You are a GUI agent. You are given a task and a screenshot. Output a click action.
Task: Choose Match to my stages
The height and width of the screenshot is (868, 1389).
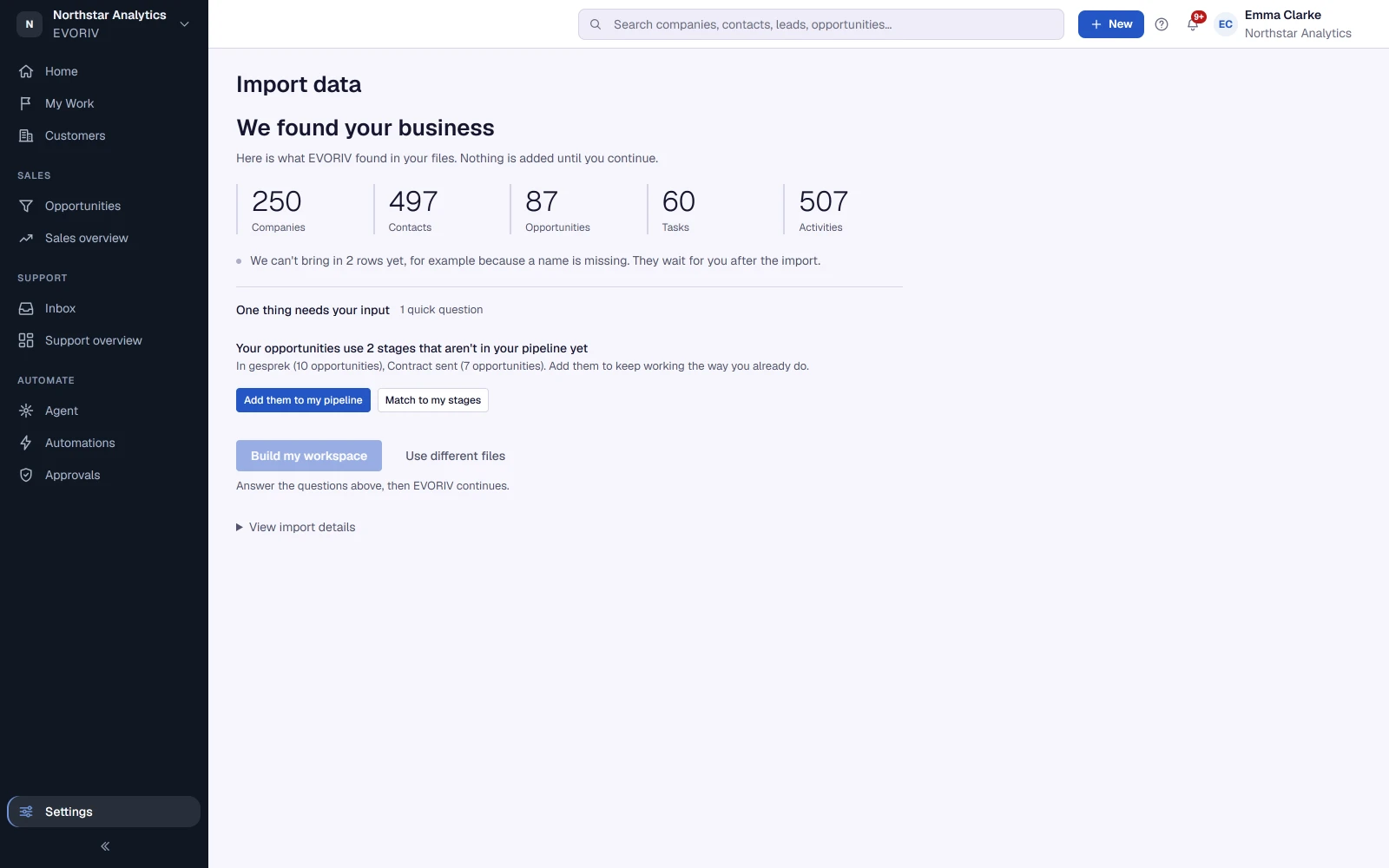click(433, 400)
